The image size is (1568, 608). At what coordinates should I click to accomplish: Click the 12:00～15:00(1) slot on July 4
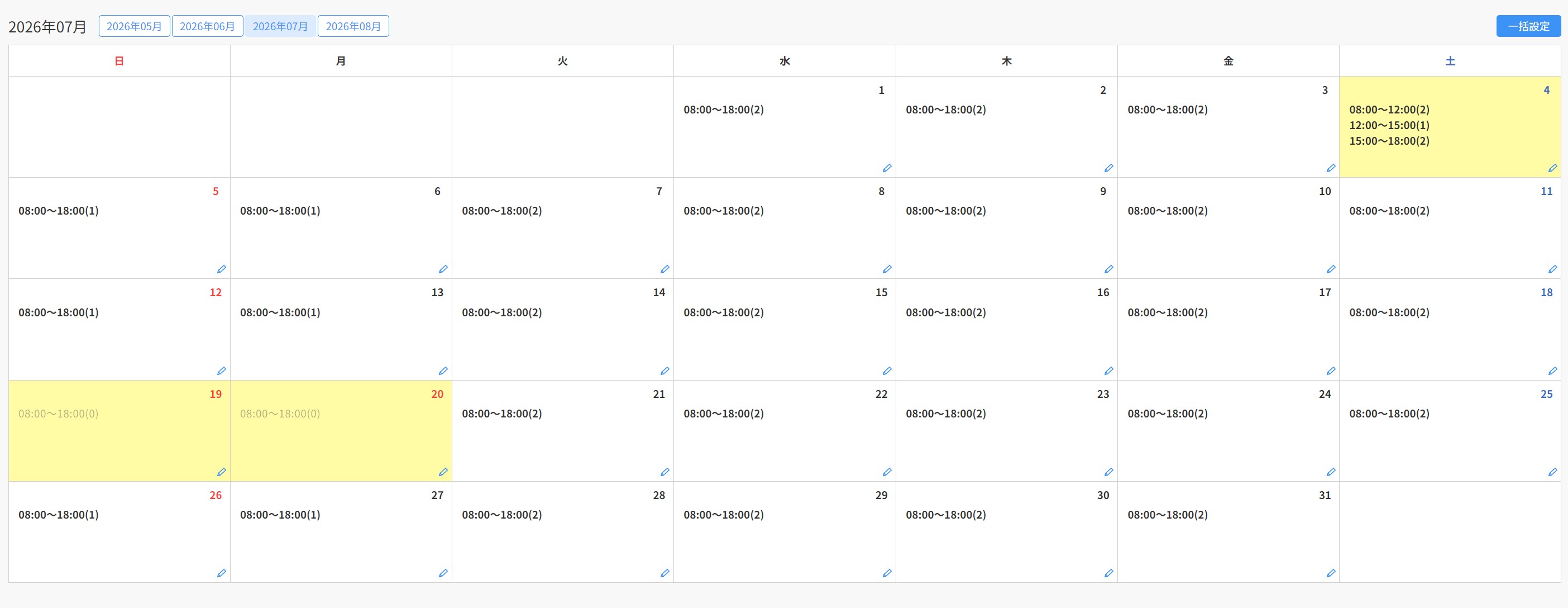[1389, 126]
